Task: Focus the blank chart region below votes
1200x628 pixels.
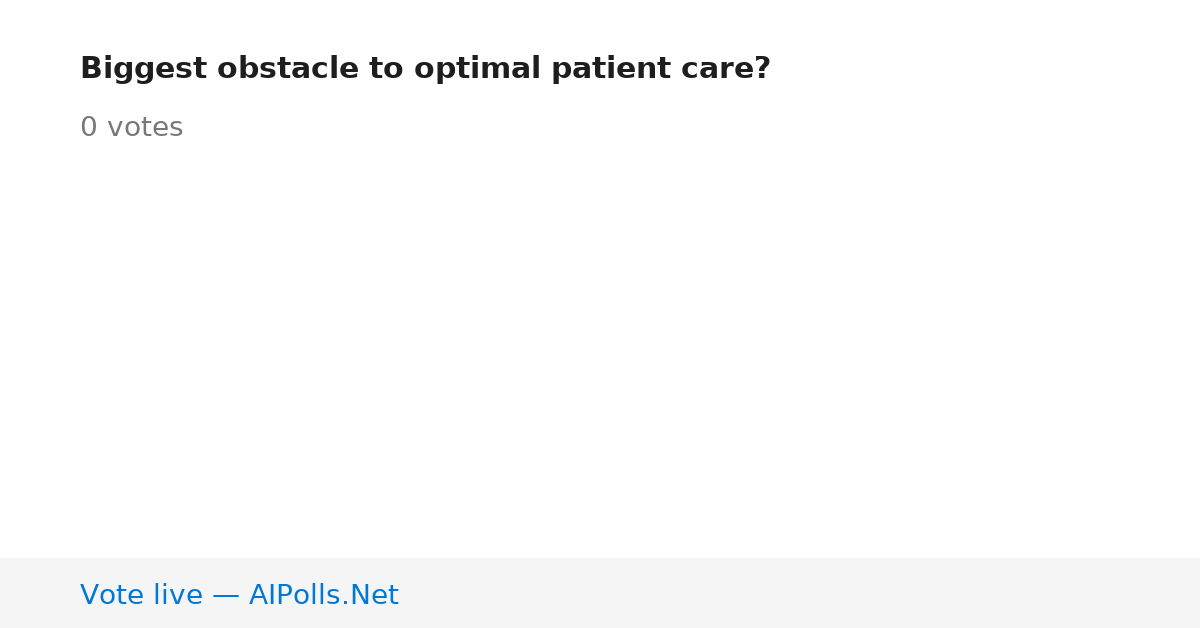Action: [600, 350]
